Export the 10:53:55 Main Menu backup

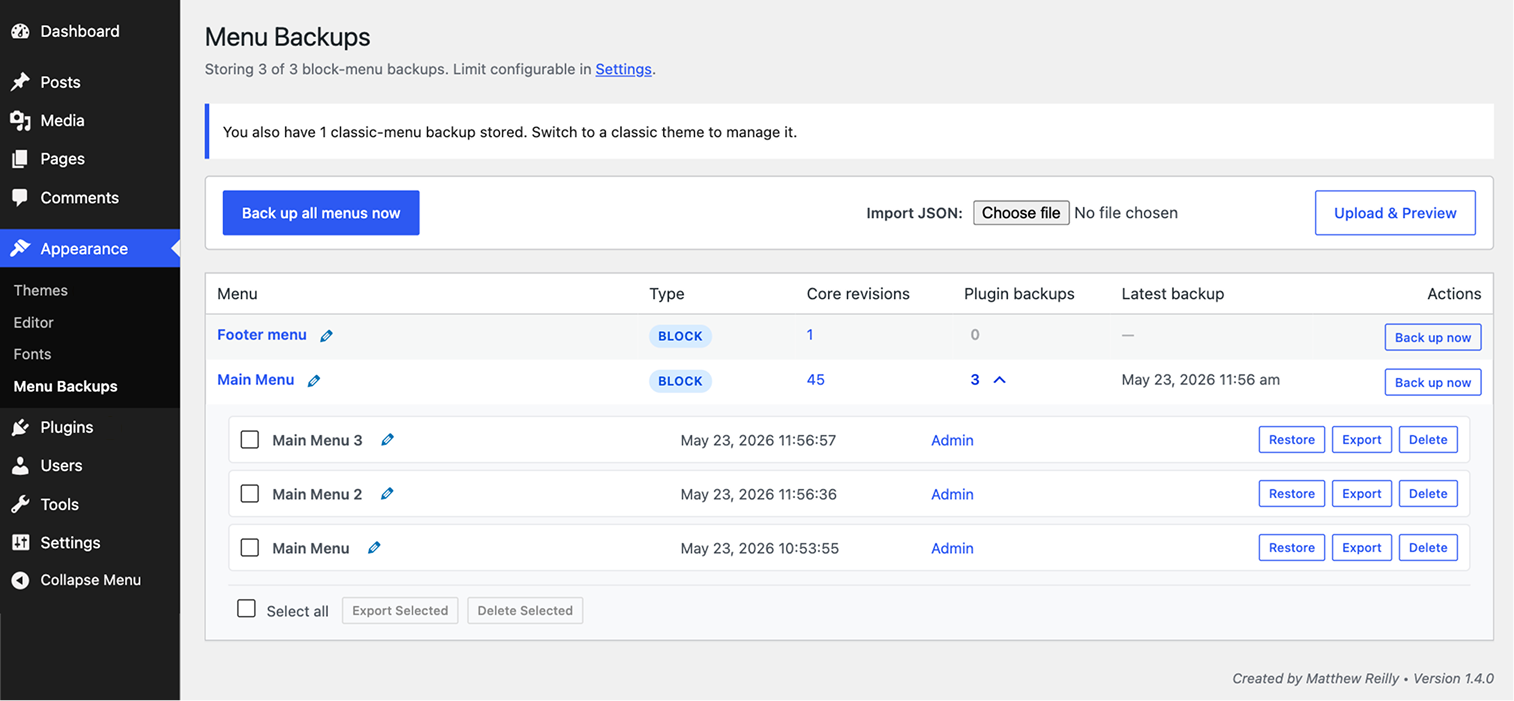1361,548
